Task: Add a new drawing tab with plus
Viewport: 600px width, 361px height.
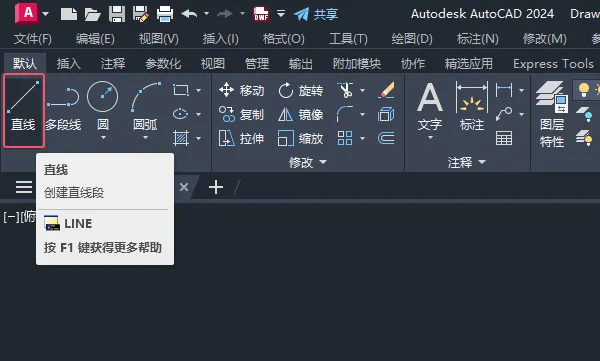Action: point(216,187)
